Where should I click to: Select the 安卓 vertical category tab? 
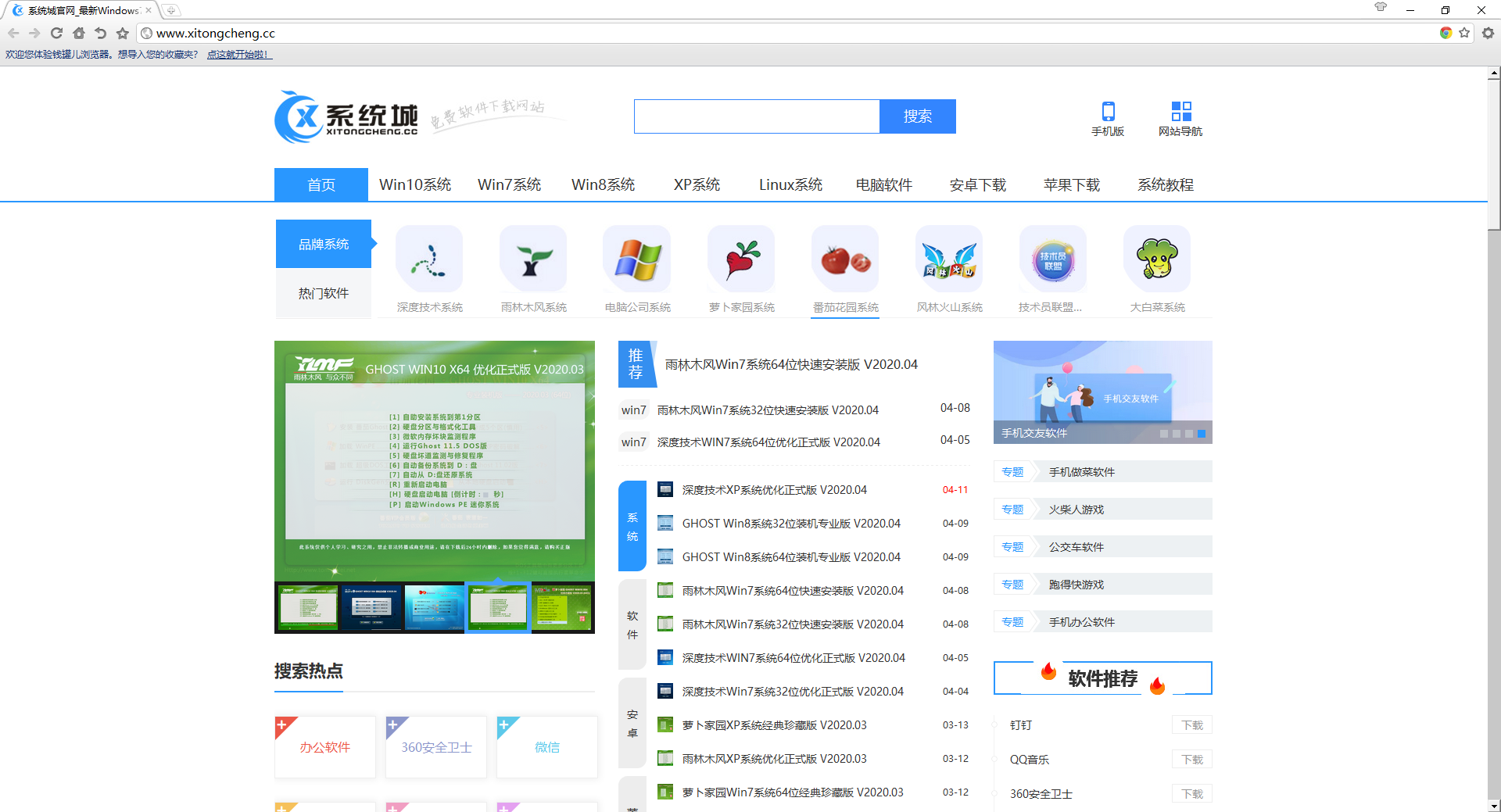click(x=632, y=723)
